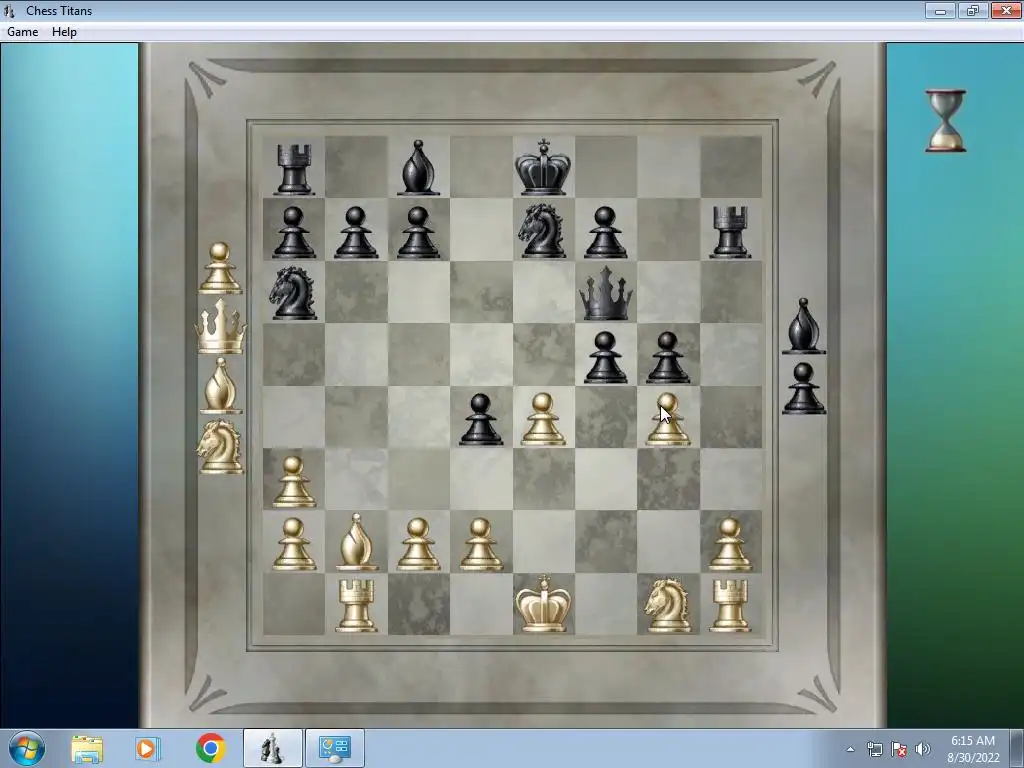This screenshot has height=768, width=1024.
Task: Select the black bishop on c8
Action: [418, 168]
